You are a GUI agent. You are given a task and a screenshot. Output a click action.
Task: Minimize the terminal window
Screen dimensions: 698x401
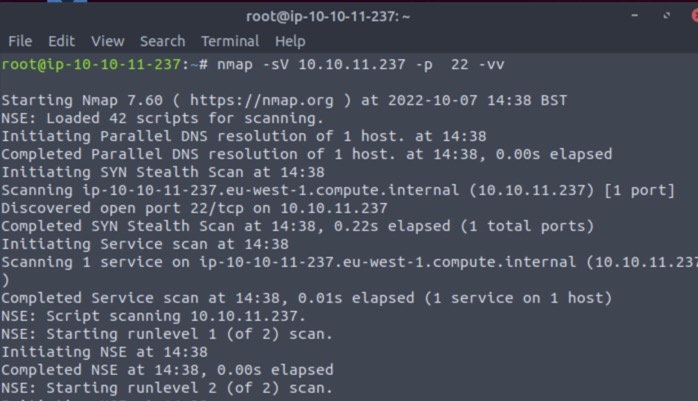636,16
